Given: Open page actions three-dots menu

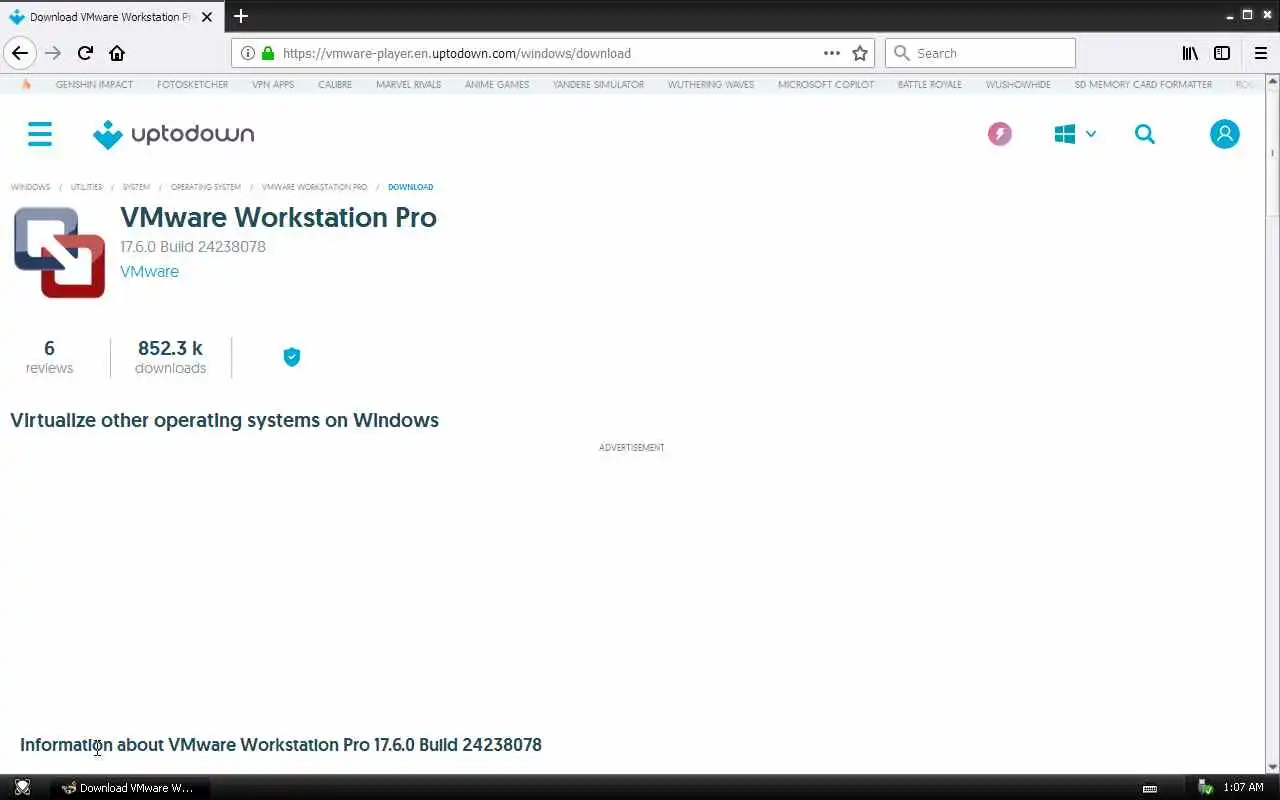Looking at the screenshot, I should [832, 53].
